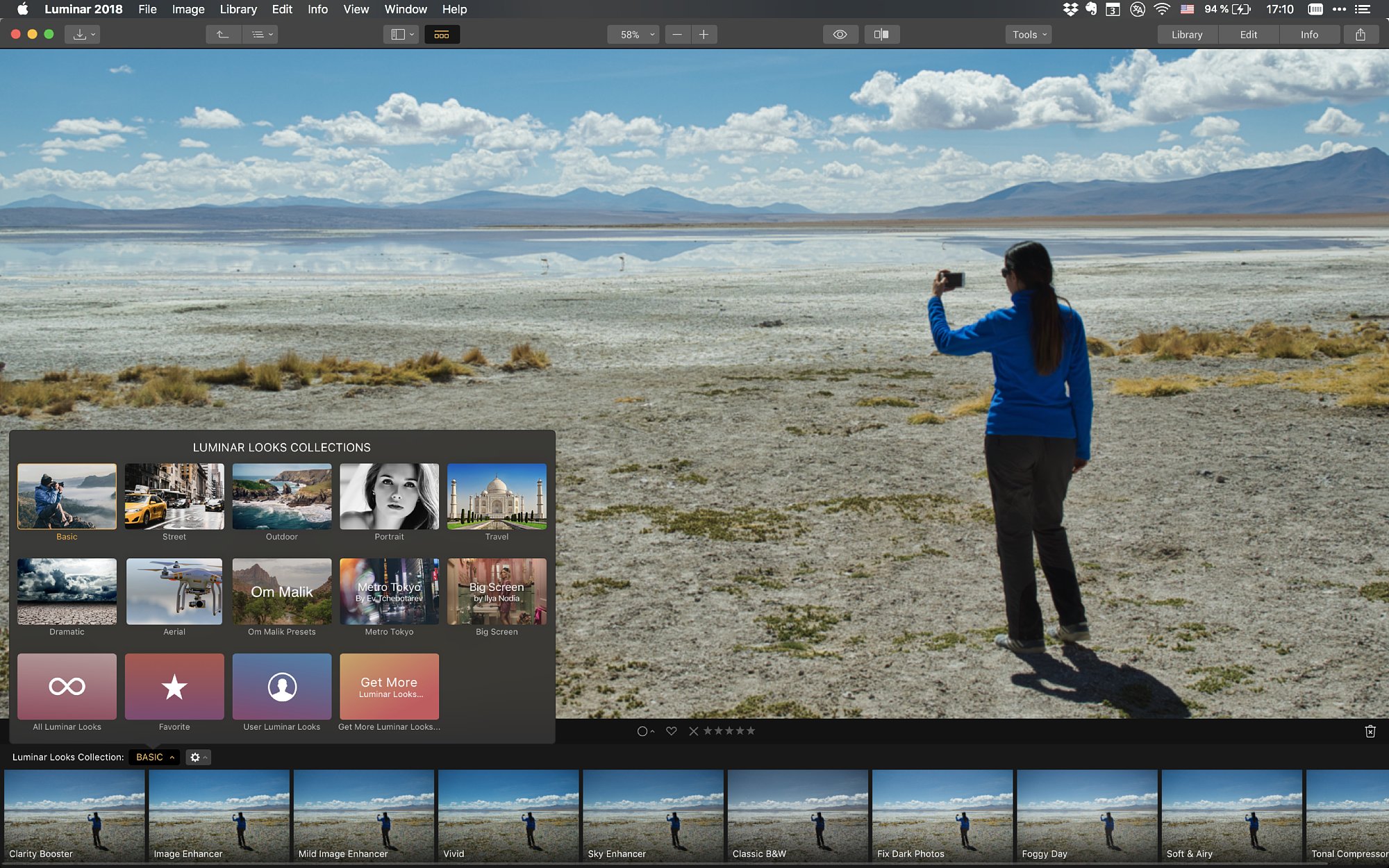
Task: Click the Dropbox menu bar icon
Action: [x=1070, y=9]
